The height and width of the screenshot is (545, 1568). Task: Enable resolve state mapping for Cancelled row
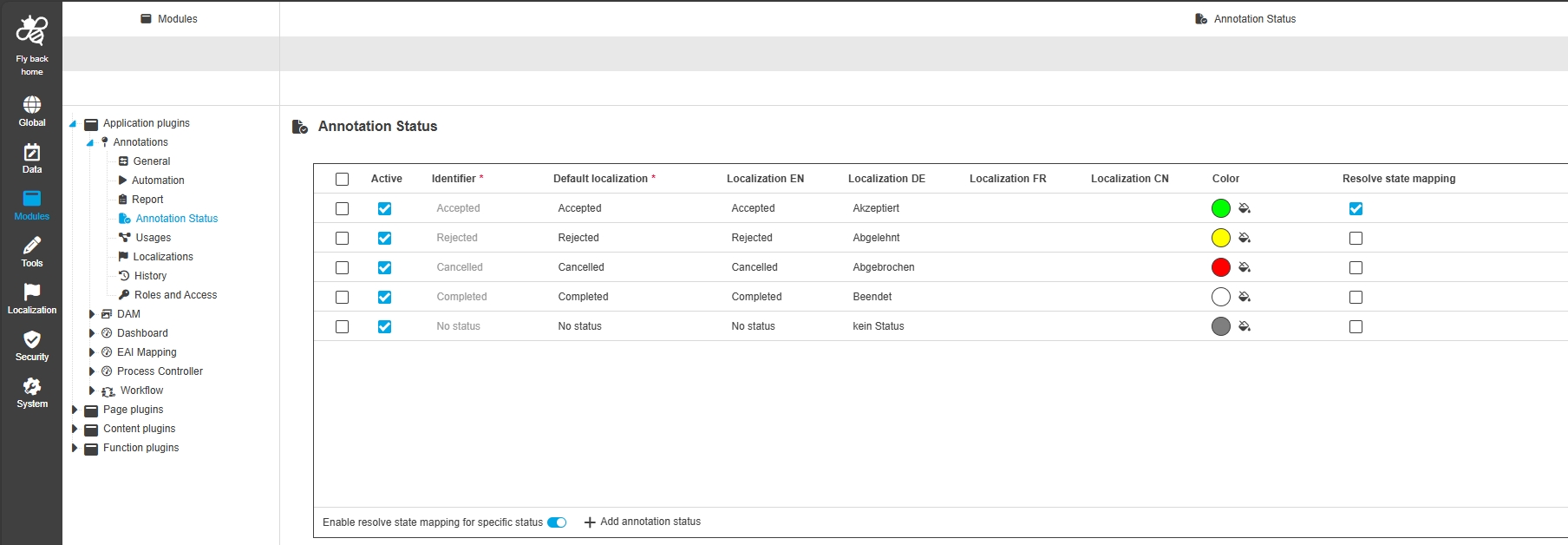tap(1356, 267)
